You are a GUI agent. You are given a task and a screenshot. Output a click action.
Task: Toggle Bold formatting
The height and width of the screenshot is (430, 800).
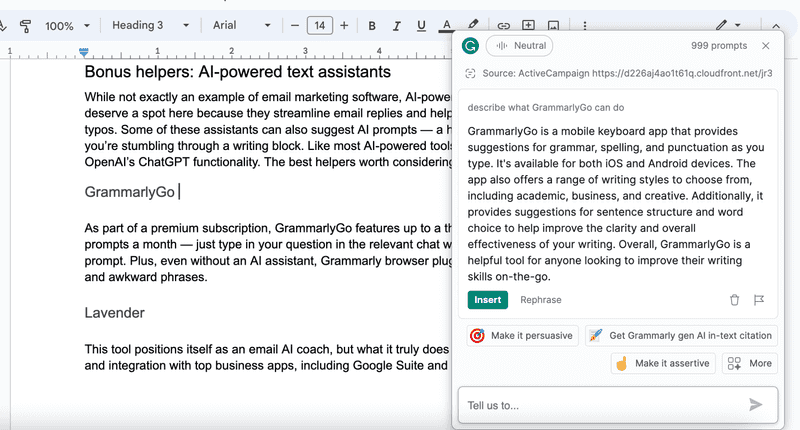tap(372, 26)
